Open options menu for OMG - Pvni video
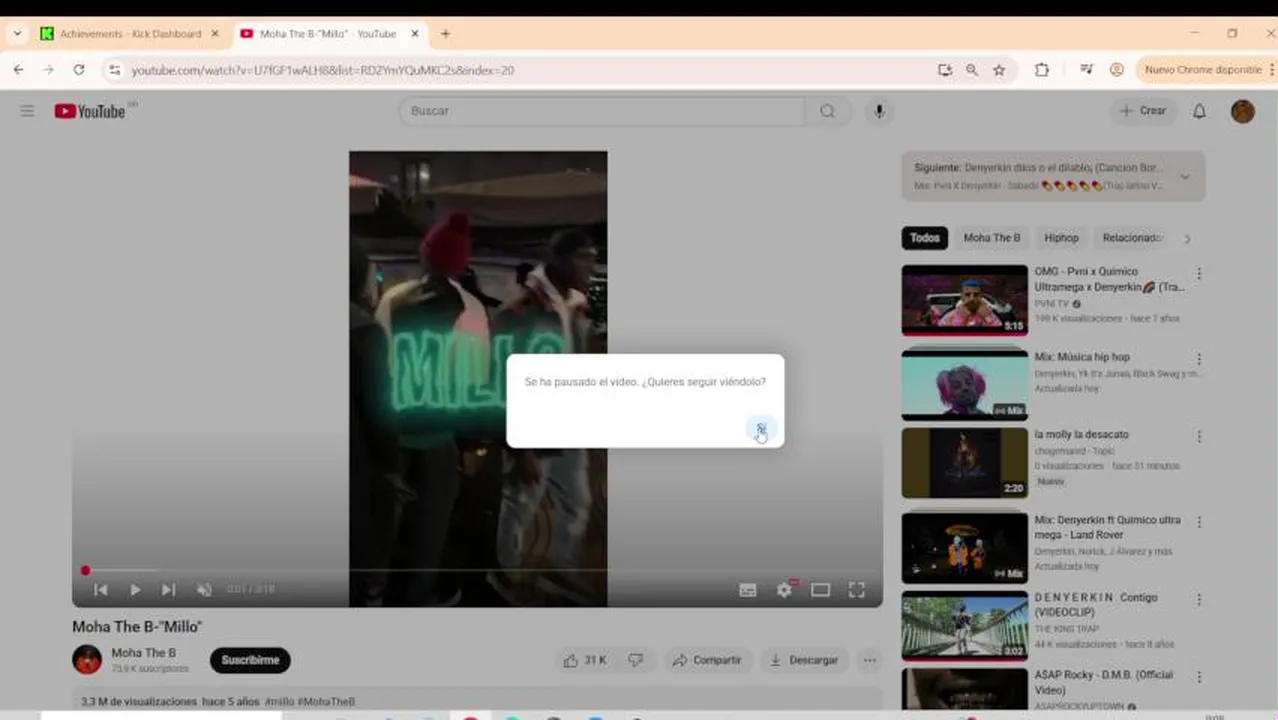 pos(1199,274)
